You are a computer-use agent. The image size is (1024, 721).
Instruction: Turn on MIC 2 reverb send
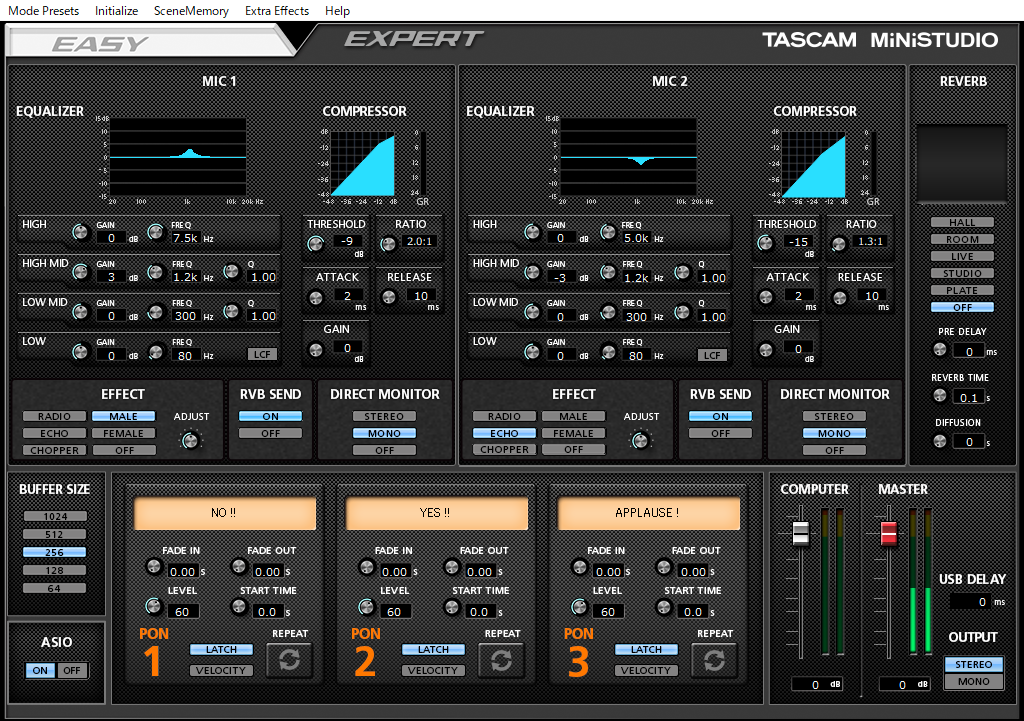pos(720,416)
